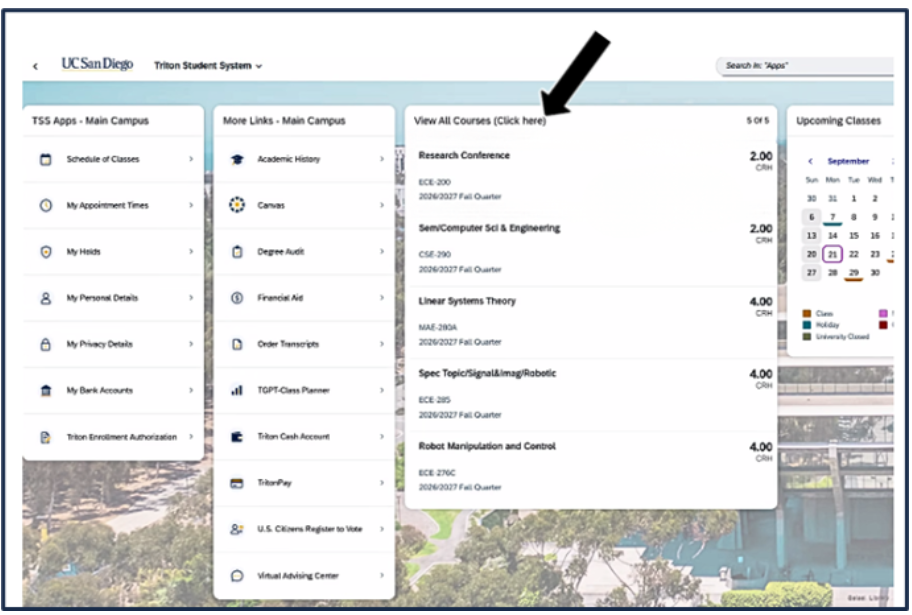The height and width of the screenshot is (615, 912).
Task: Click the My Holds shield icon
Action: (x=45, y=251)
